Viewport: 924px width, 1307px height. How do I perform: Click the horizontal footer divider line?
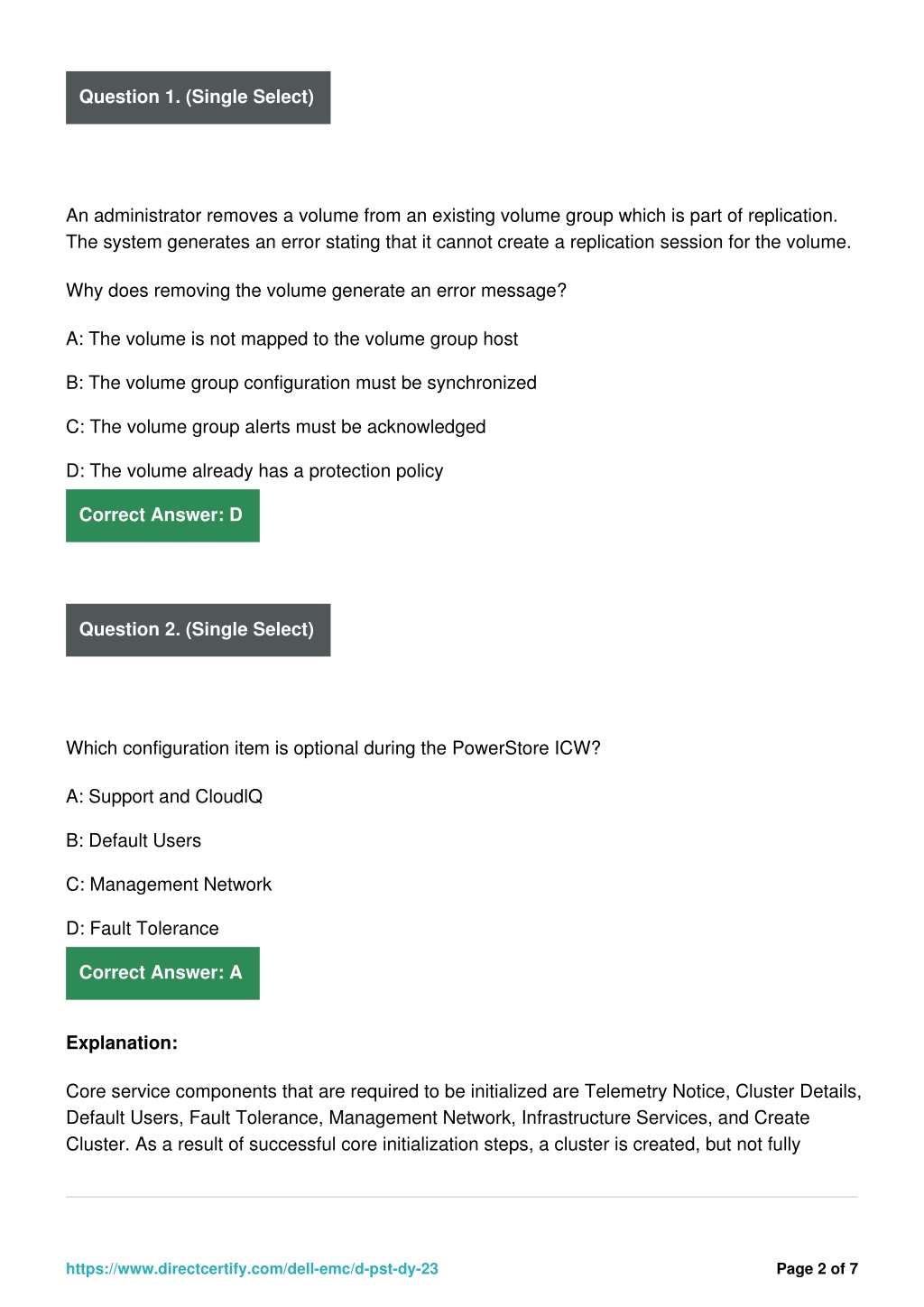click(x=462, y=1197)
